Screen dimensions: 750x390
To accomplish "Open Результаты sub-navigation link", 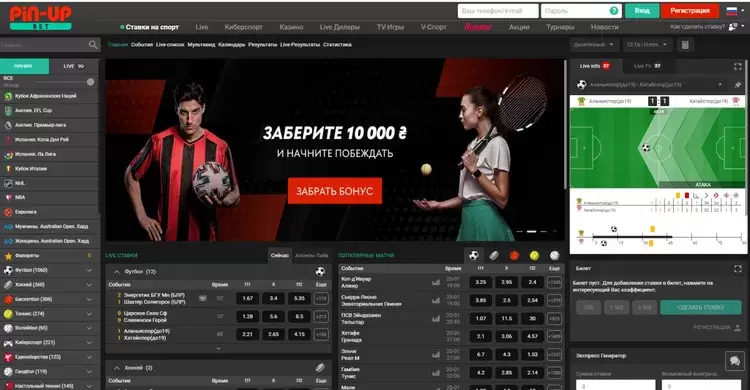I will pos(263,45).
